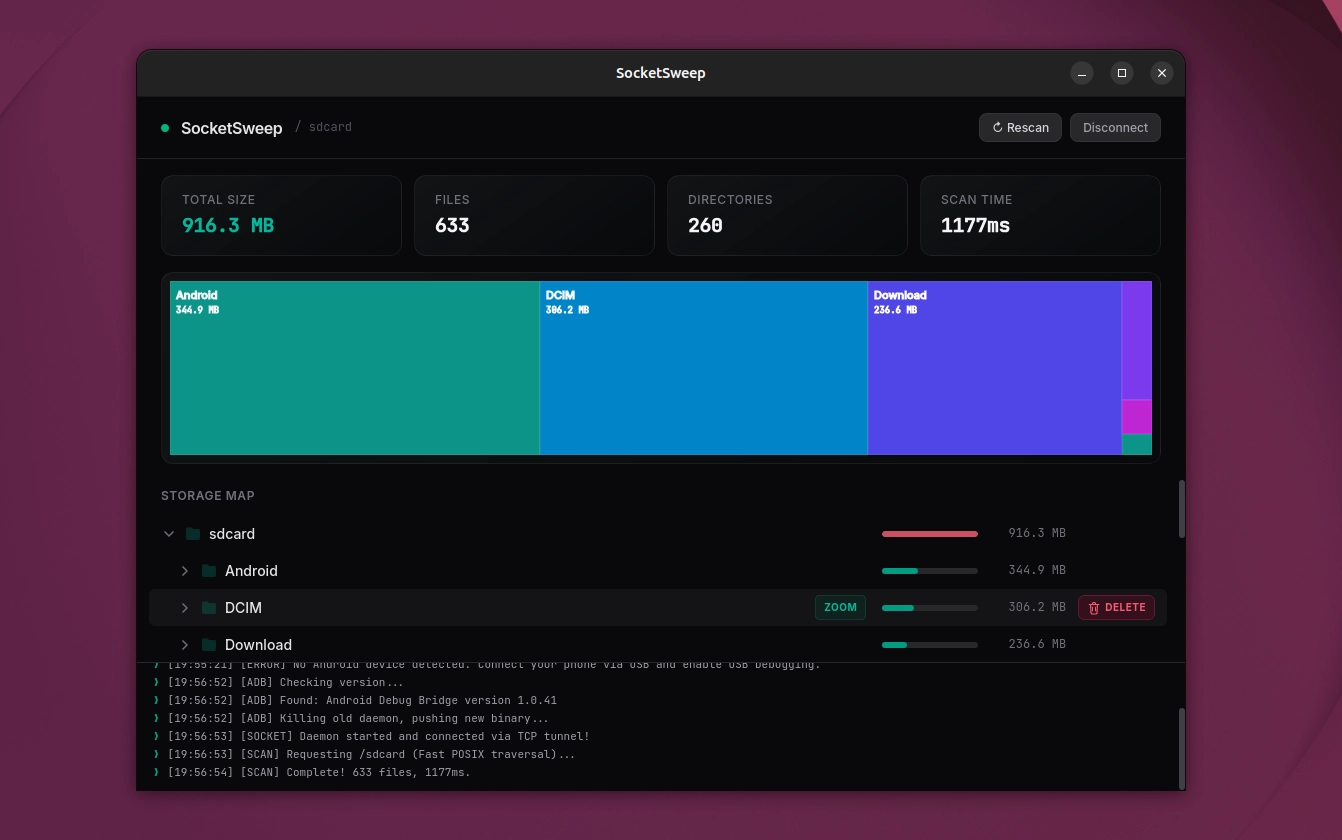Disconnect from the device
The height and width of the screenshot is (840, 1342).
tap(1115, 128)
